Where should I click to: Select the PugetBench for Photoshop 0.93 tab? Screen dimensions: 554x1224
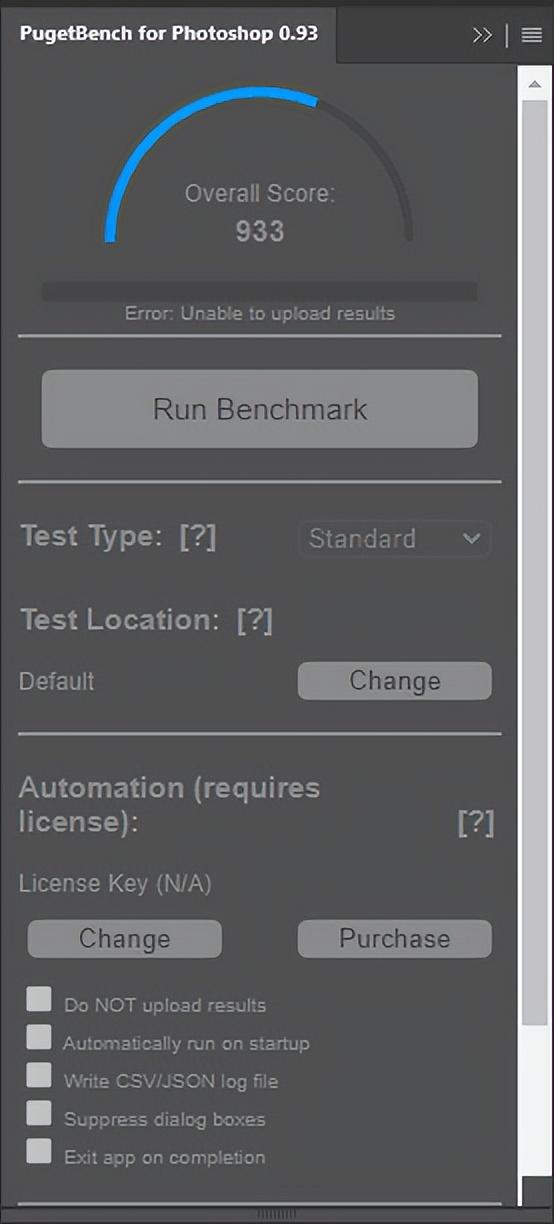pyautogui.click(x=169, y=33)
